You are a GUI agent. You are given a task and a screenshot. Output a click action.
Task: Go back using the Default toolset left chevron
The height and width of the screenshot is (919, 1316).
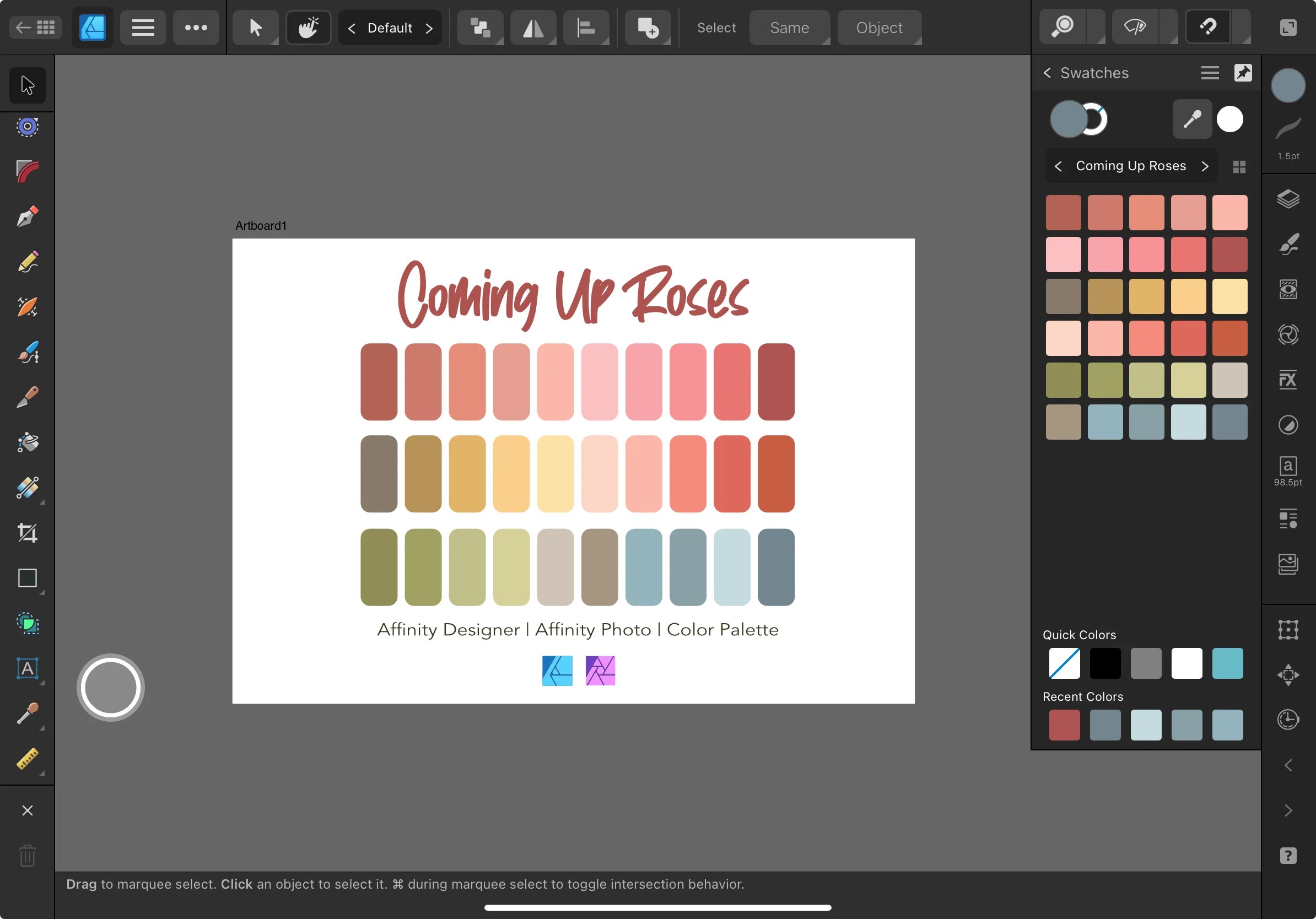pos(351,27)
